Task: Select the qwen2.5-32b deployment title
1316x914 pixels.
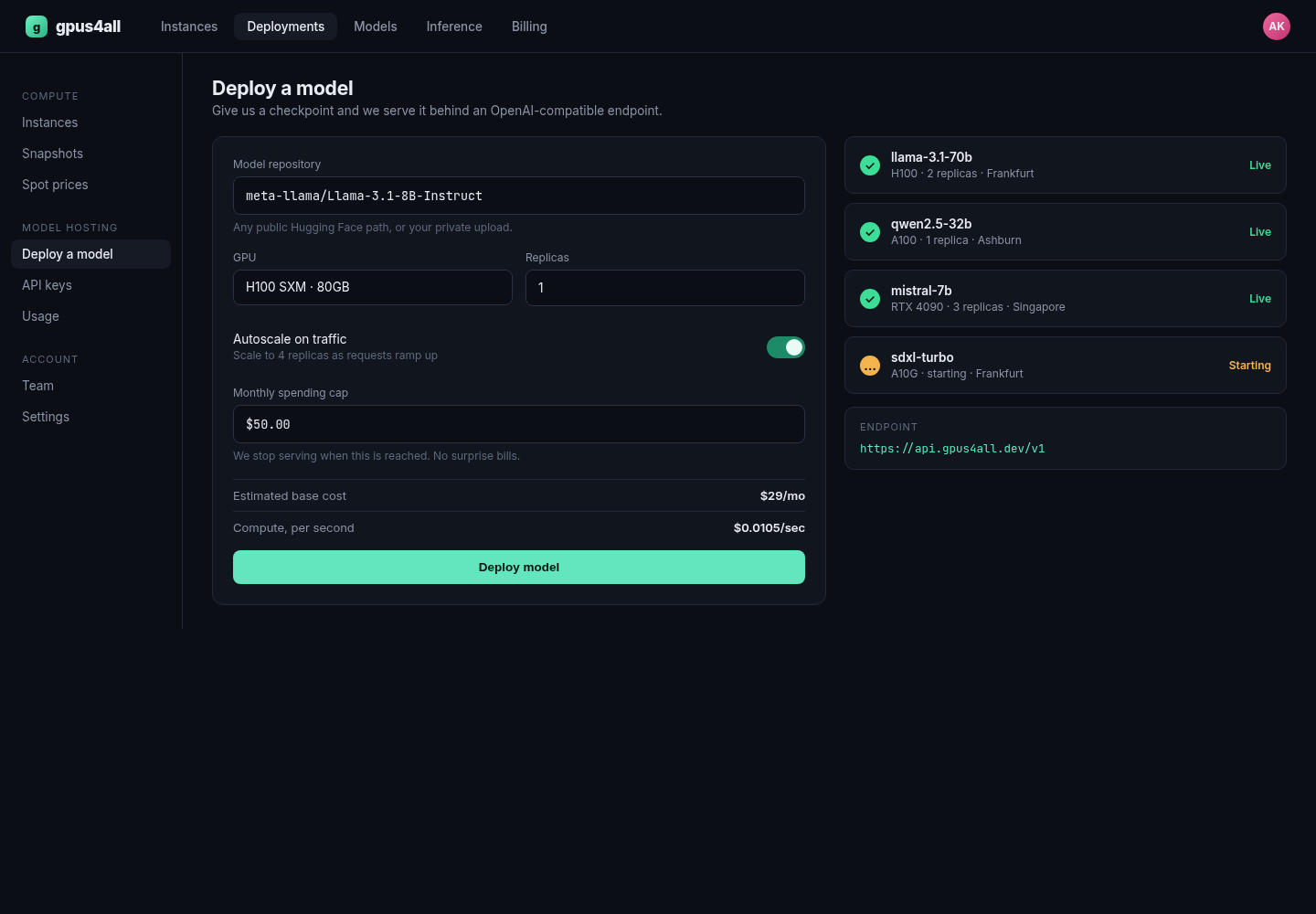Action: point(931,224)
